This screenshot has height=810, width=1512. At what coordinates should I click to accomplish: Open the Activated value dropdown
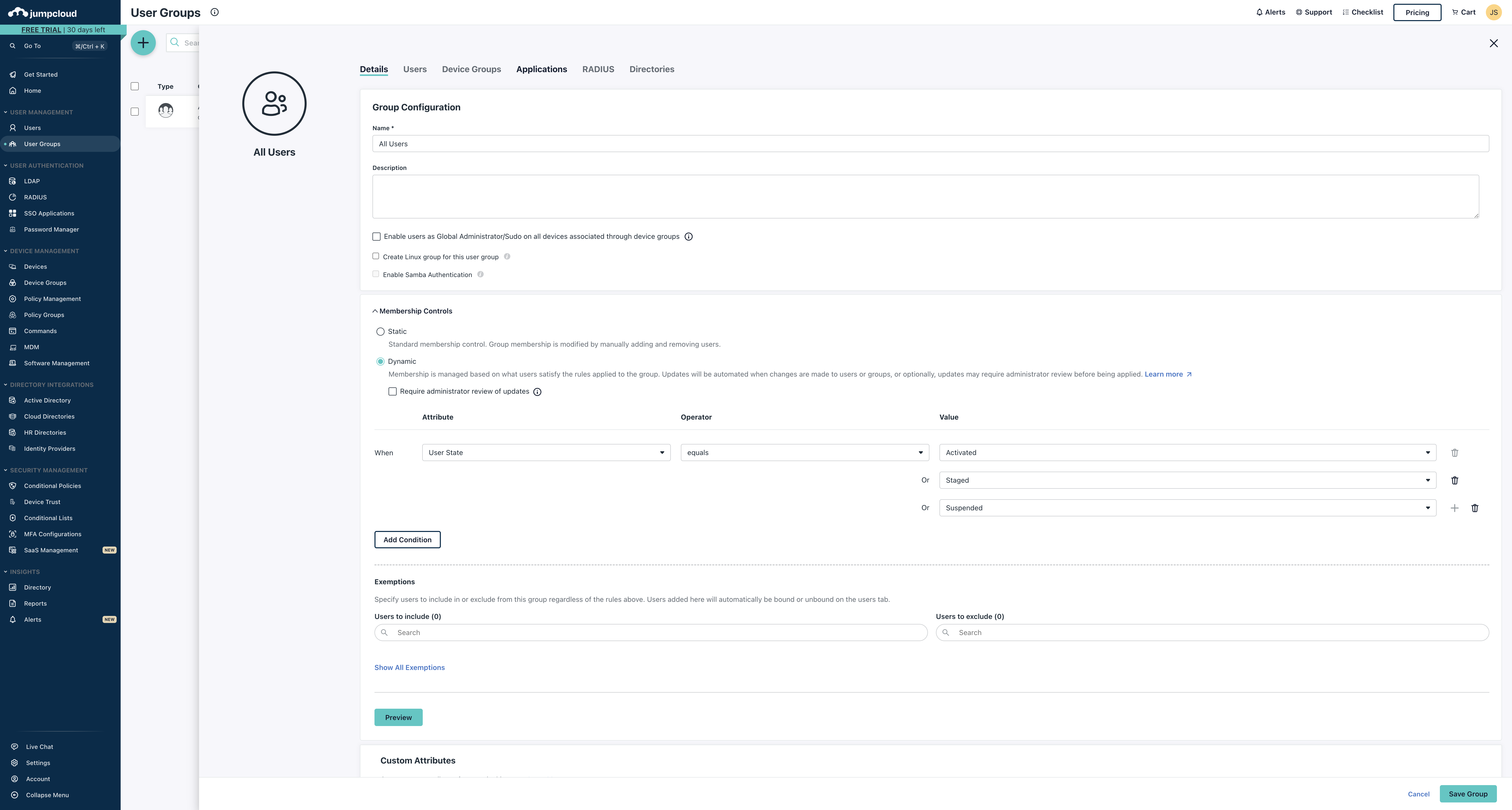(1188, 453)
